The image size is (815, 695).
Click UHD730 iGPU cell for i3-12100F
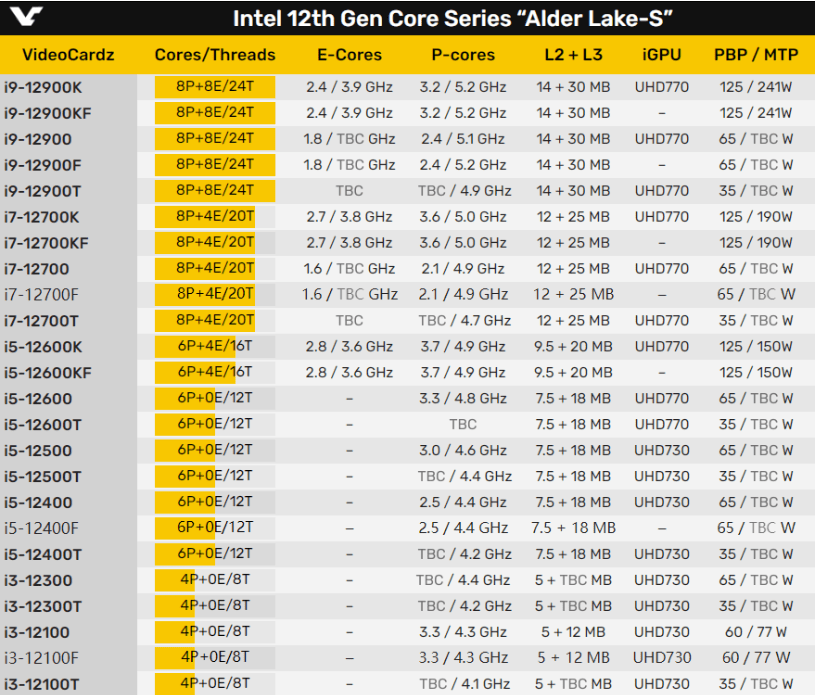click(662, 659)
